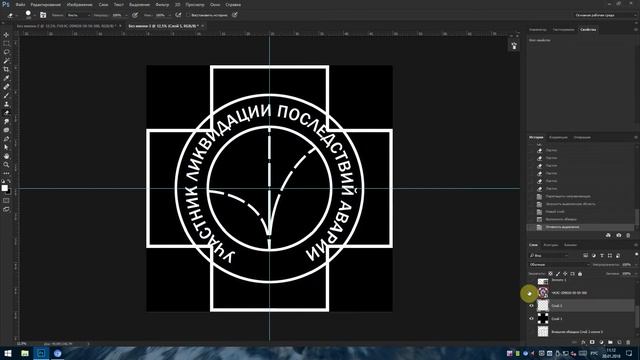Select the Слой 1 layer thumbnail
Screen dimensions: 640x360
tap(543, 318)
